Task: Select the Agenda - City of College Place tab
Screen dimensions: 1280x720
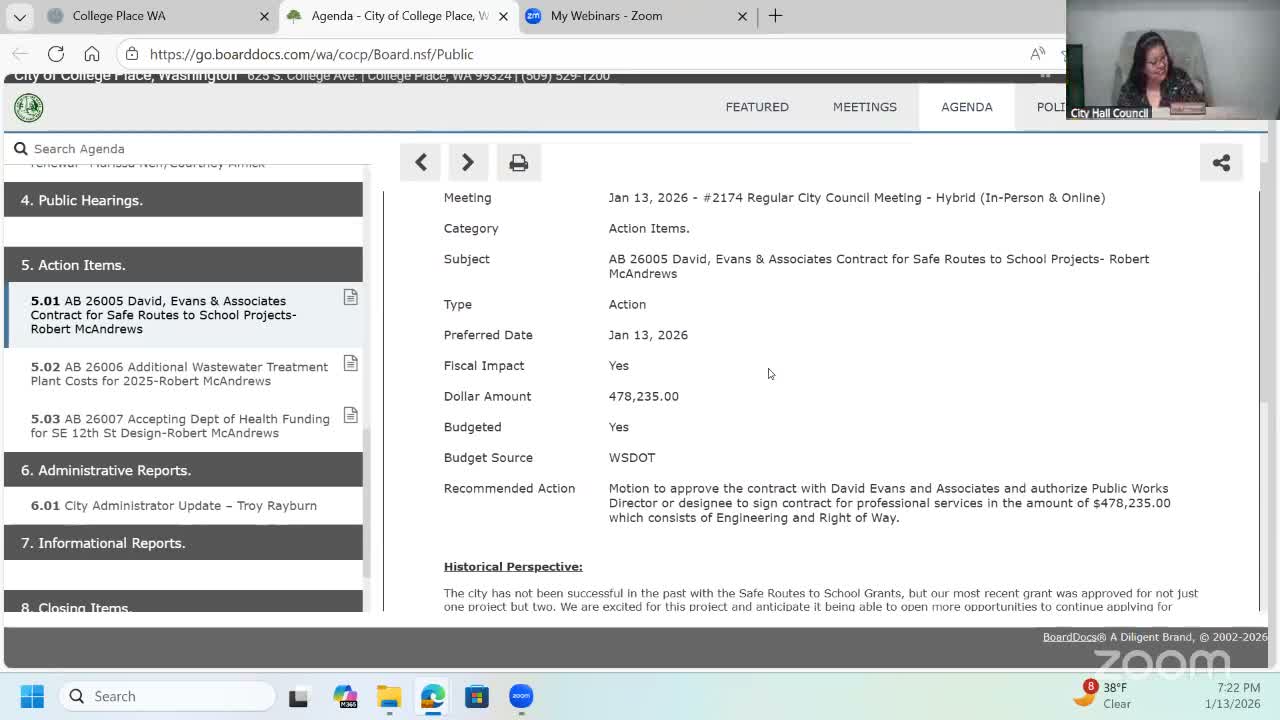Action: click(x=398, y=16)
